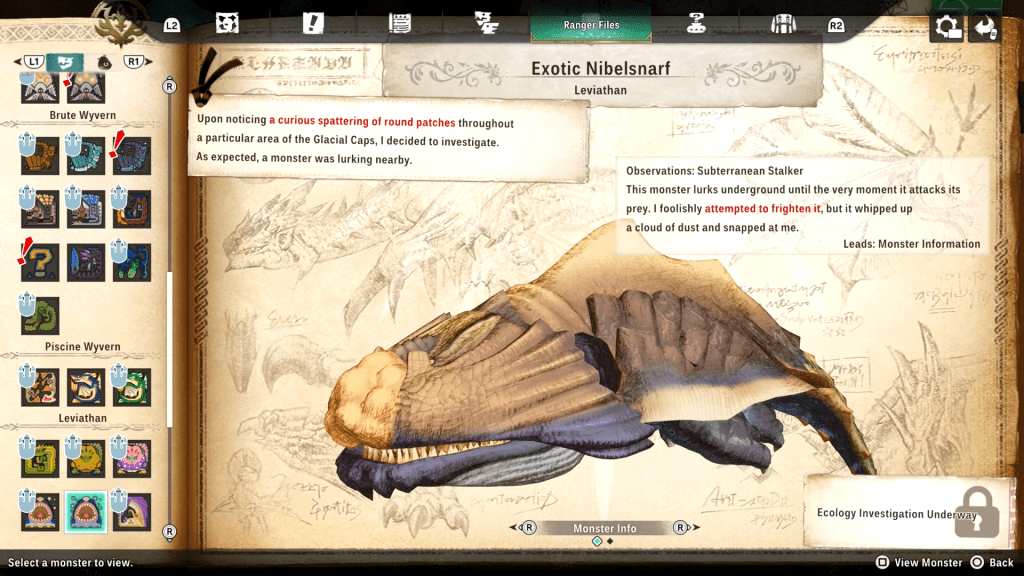
Task: Select the unknown question-mark monster icon
Action: 40,263
